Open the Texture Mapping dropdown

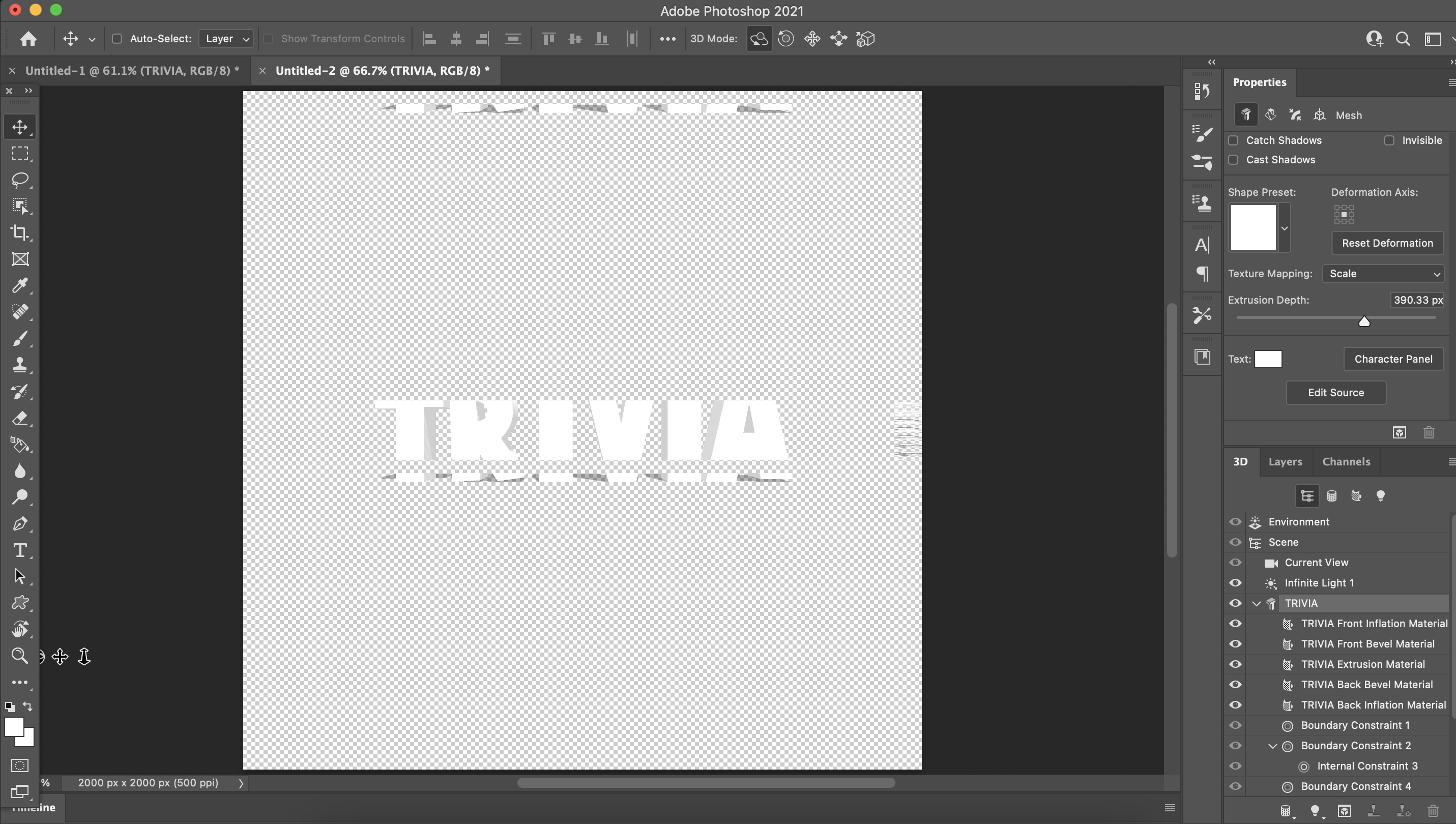1382,273
